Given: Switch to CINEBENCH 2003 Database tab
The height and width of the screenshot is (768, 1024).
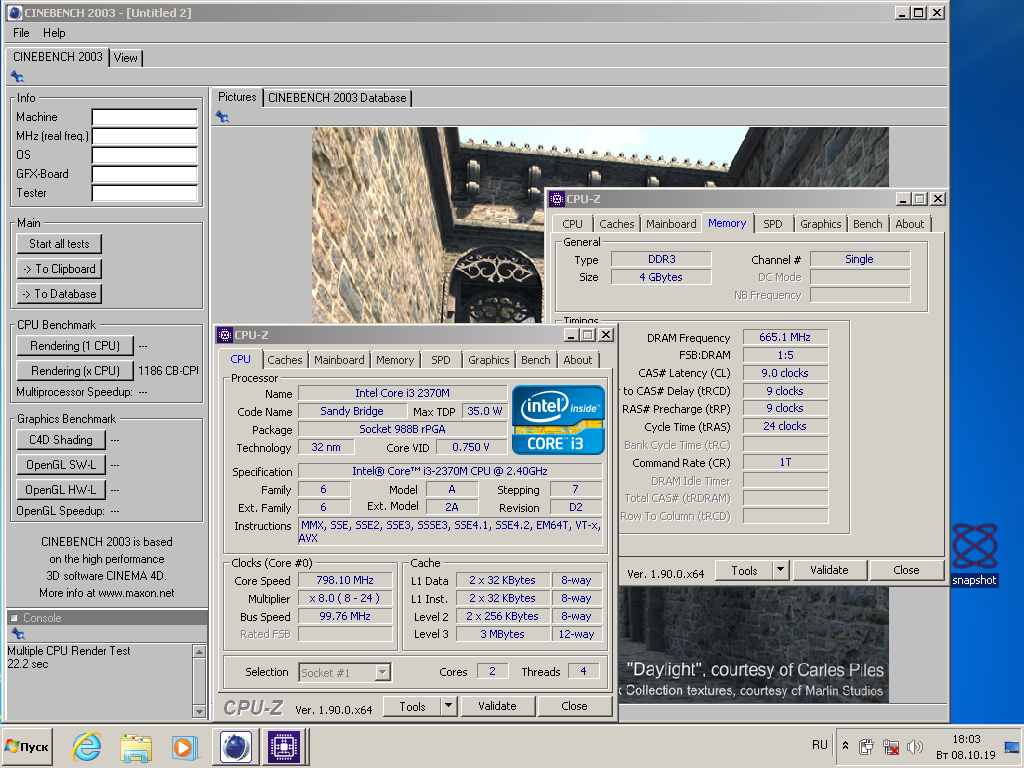Looking at the screenshot, I should coord(337,98).
